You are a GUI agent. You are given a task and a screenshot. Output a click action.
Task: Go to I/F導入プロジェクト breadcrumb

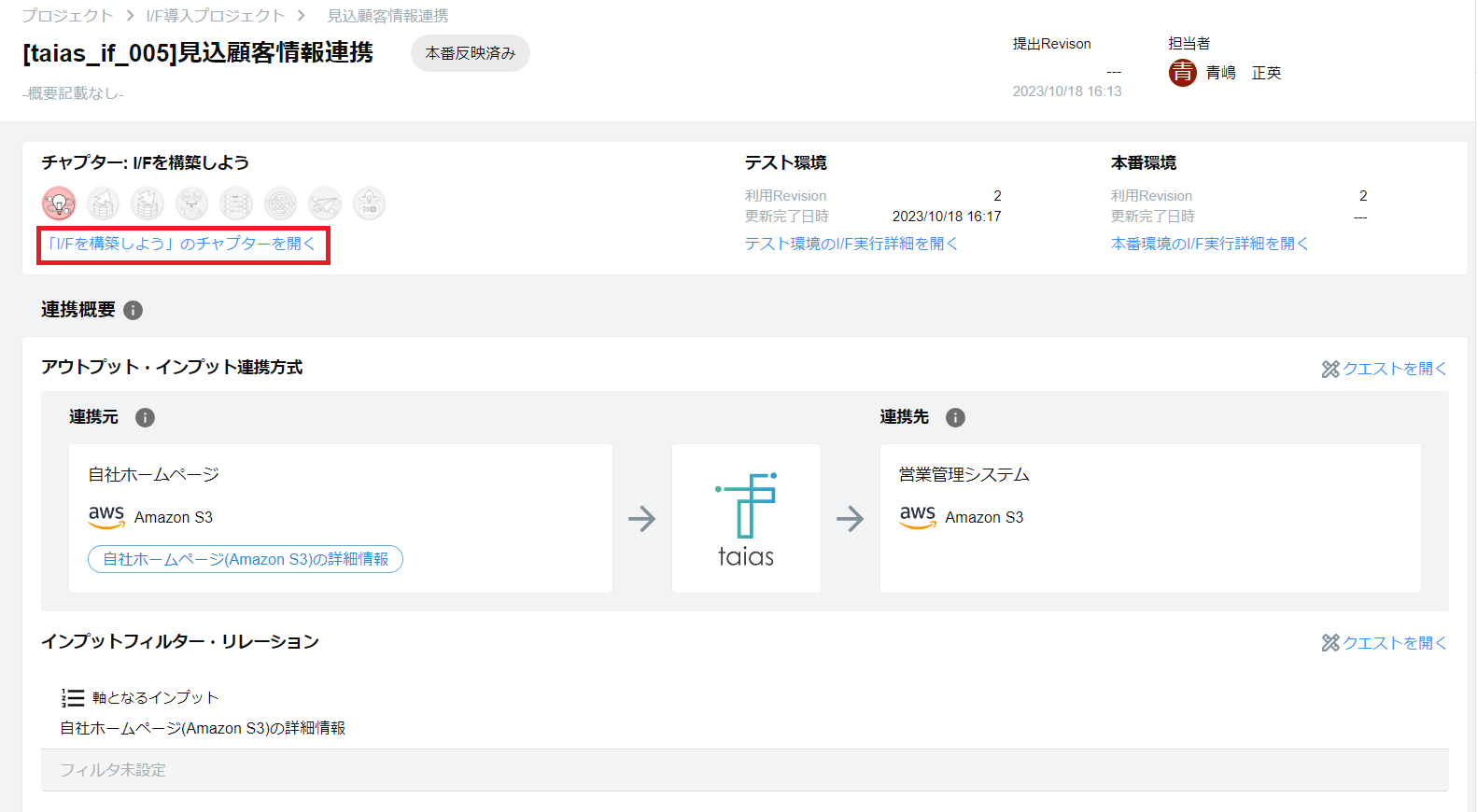click(x=216, y=16)
